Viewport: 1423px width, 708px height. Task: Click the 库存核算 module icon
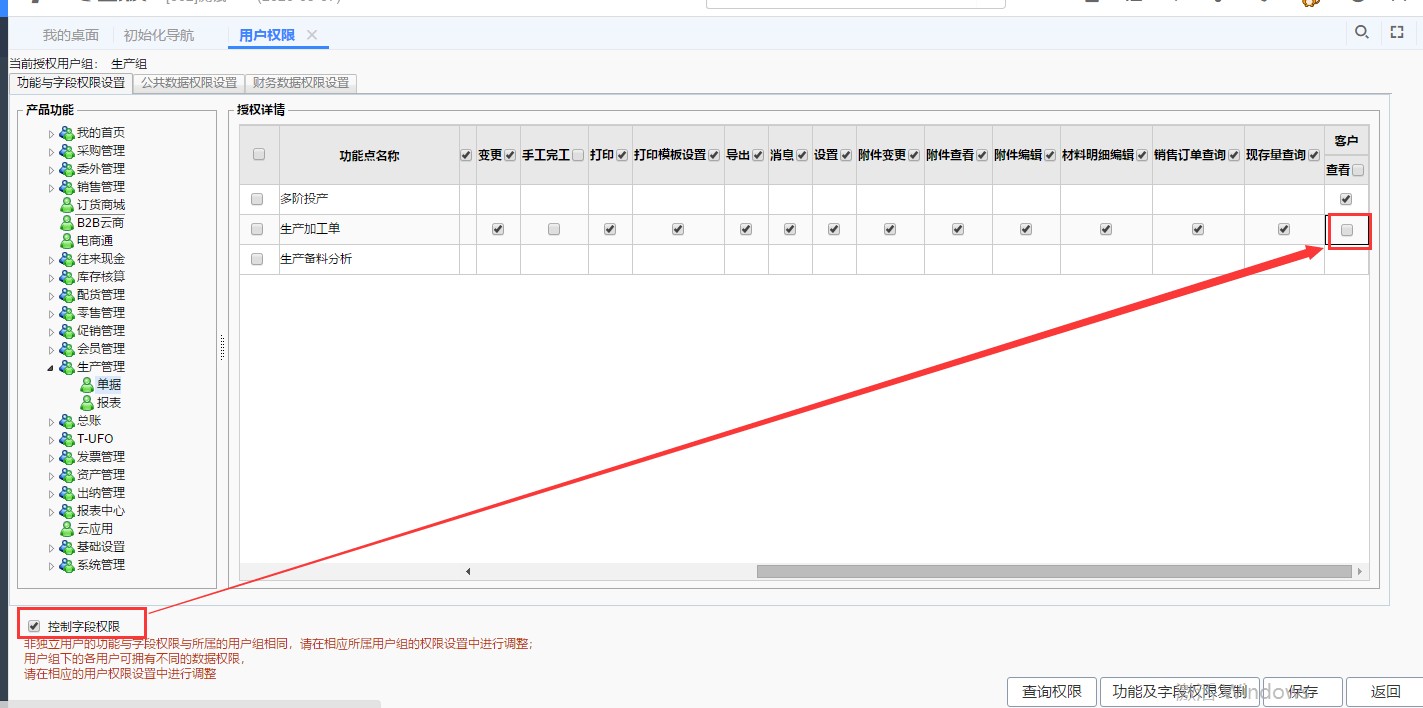[x=67, y=277]
